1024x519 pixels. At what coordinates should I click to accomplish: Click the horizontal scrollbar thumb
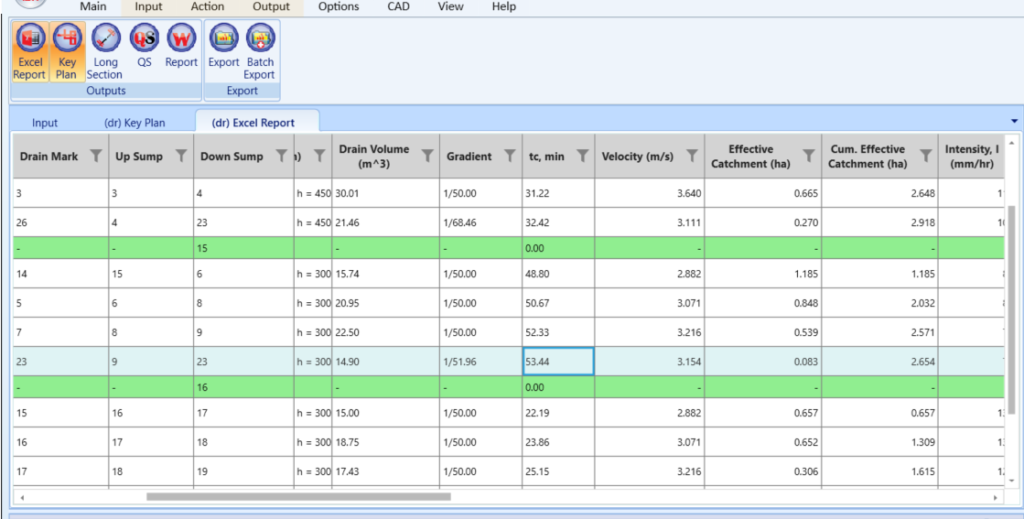point(298,497)
